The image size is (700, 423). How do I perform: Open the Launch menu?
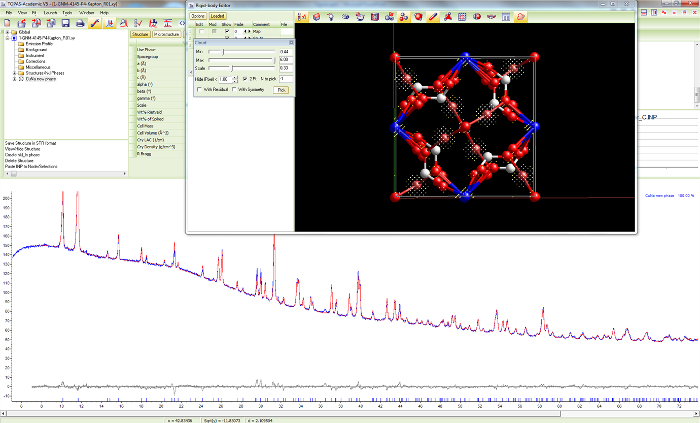50,12
